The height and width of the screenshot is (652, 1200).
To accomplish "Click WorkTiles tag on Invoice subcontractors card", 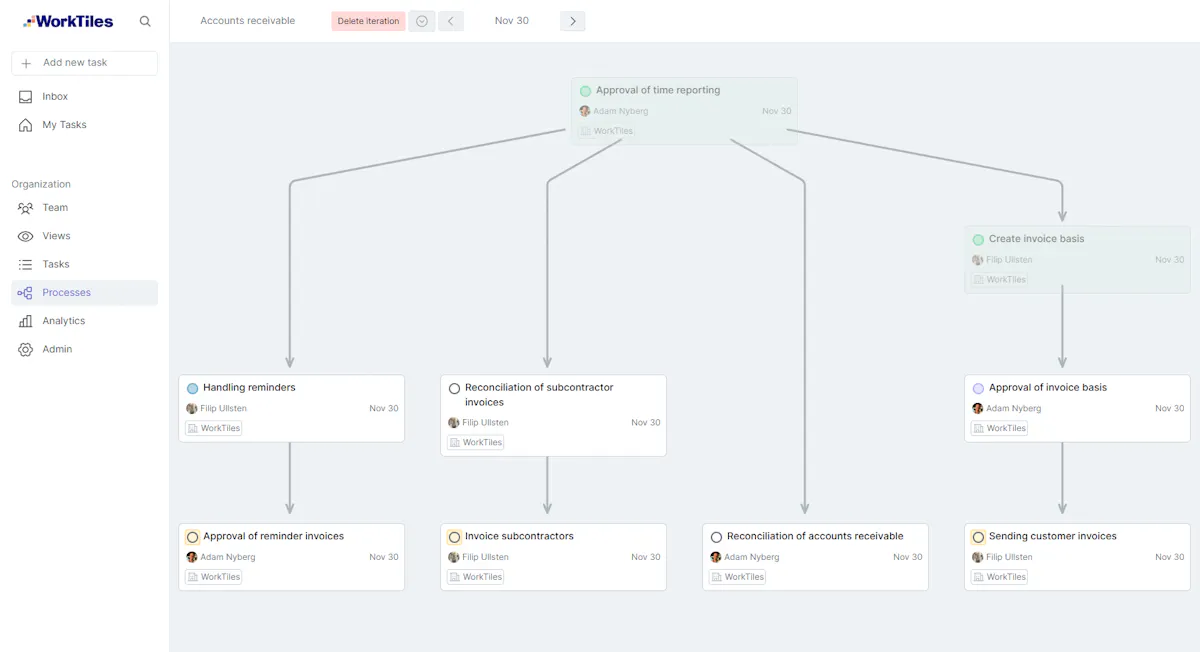I will point(476,577).
